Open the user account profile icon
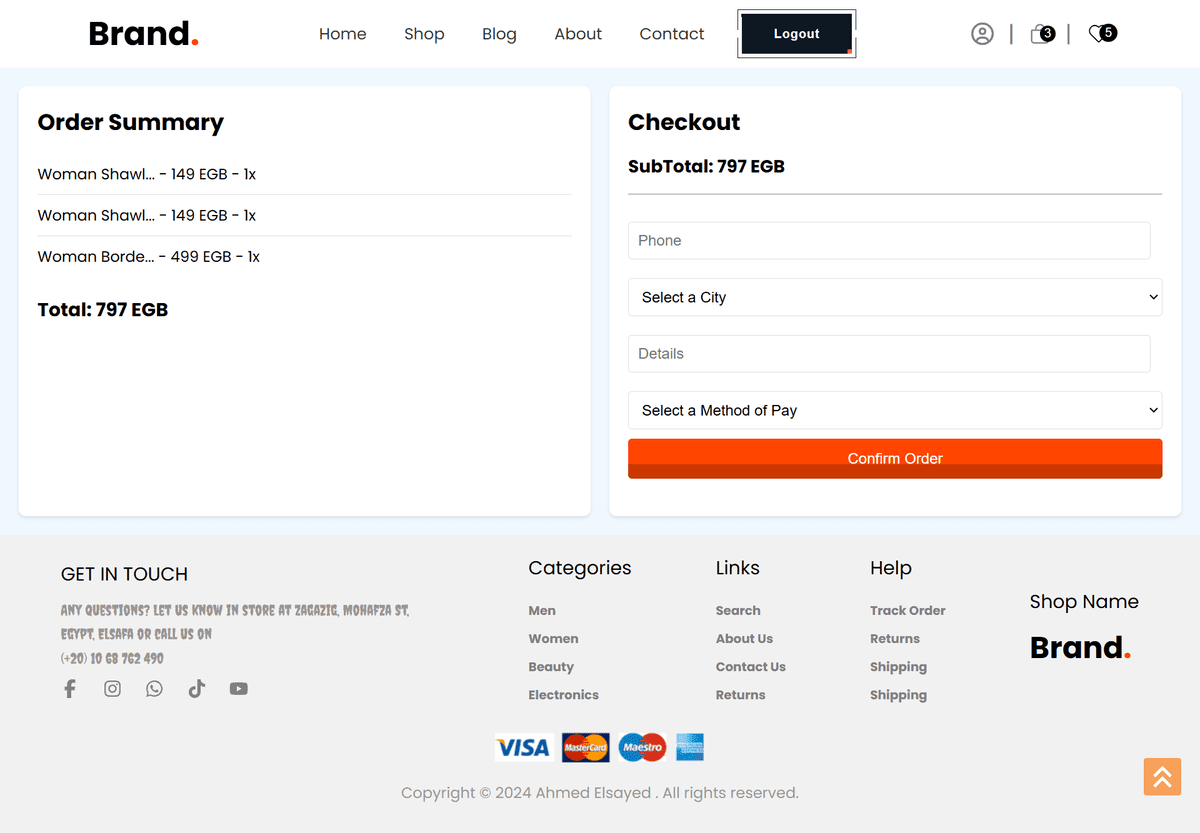Screen dimensions: 1200x833 [x=982, y=34]
